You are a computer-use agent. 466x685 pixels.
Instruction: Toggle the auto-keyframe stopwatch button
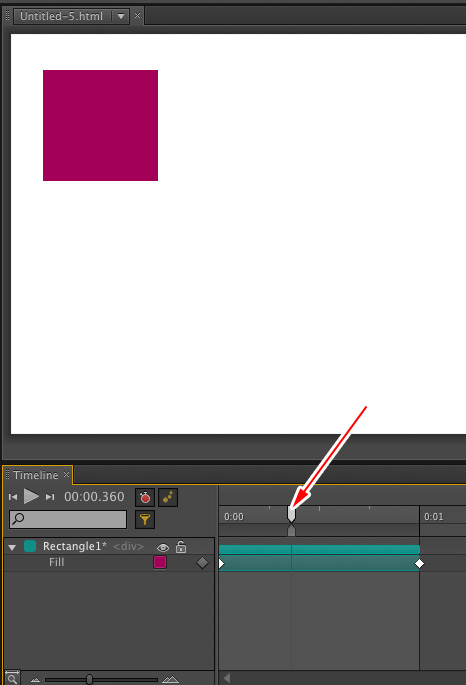145,498
